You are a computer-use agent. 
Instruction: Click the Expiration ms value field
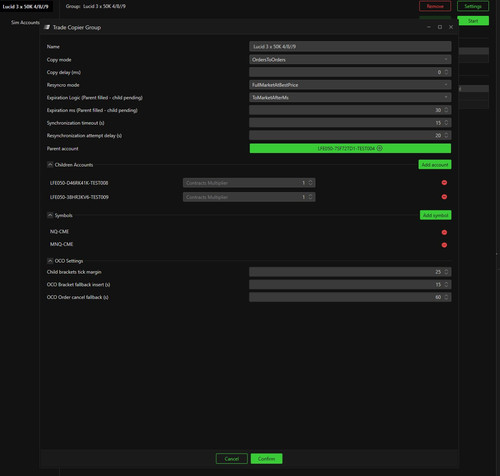tap(350, 110)
